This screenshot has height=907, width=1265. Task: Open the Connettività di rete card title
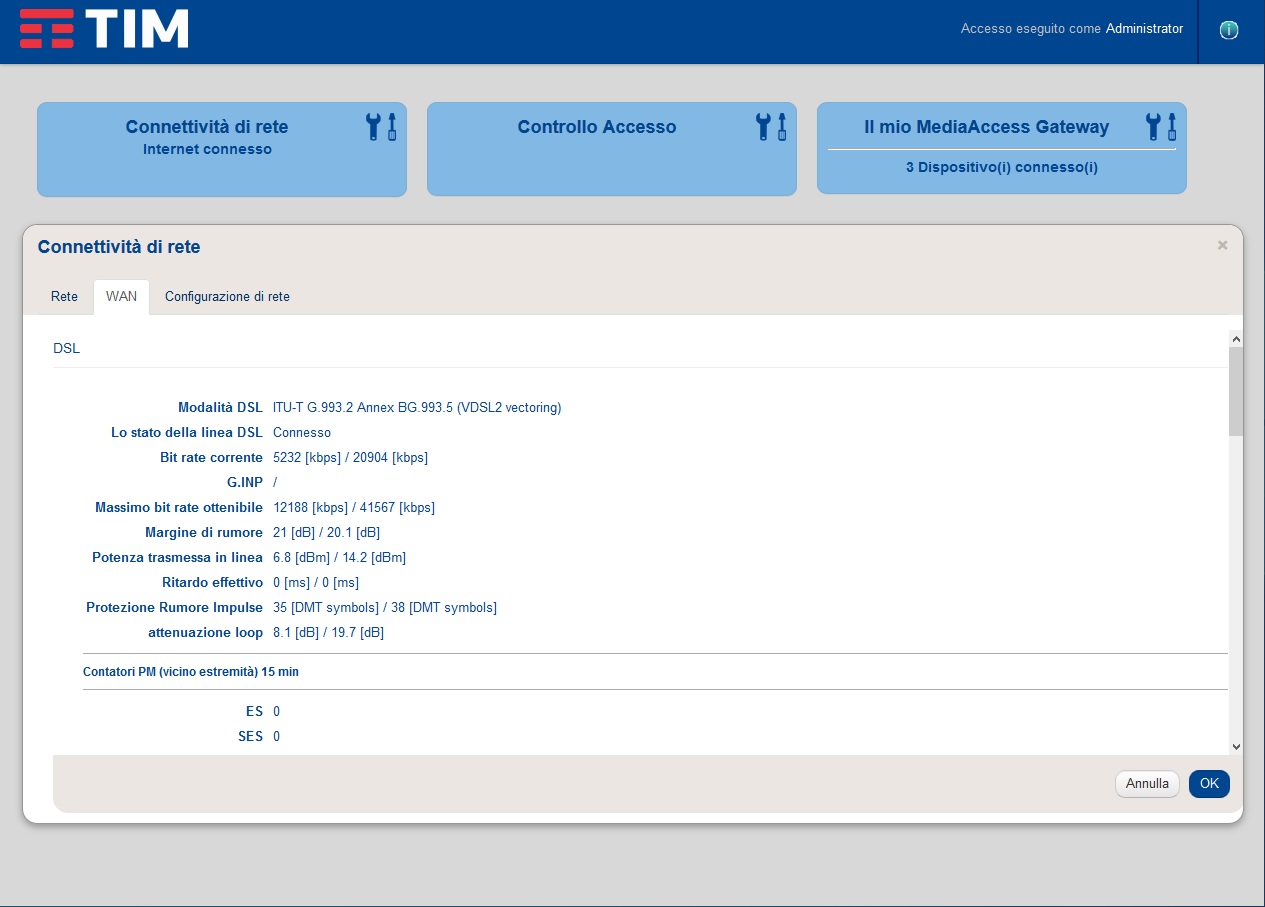pos(207,127)
